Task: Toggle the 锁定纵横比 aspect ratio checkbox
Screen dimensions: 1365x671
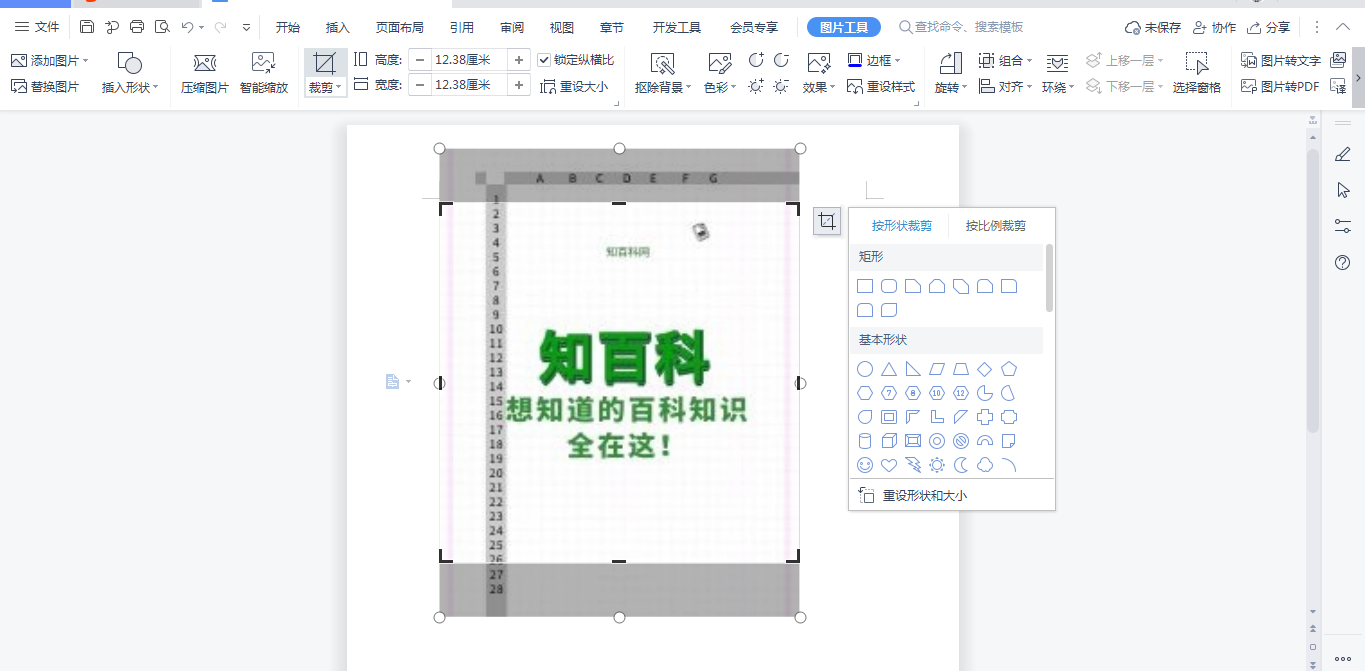Action: click(x=544, y=58)
